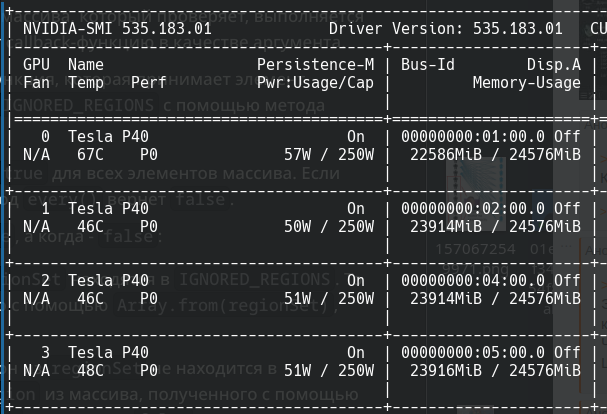Click the bus id 00000000:01:00.0

point(473,136)
